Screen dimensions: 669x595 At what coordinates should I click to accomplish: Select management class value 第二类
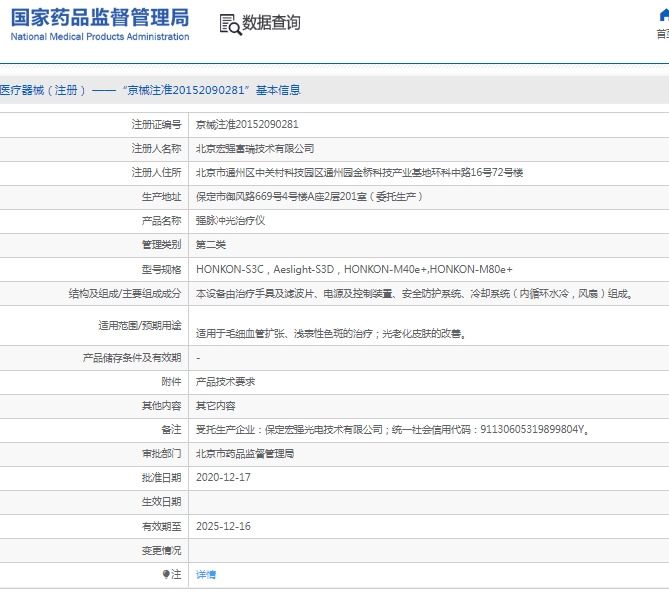pyautogui.click(x=211, y=244)
